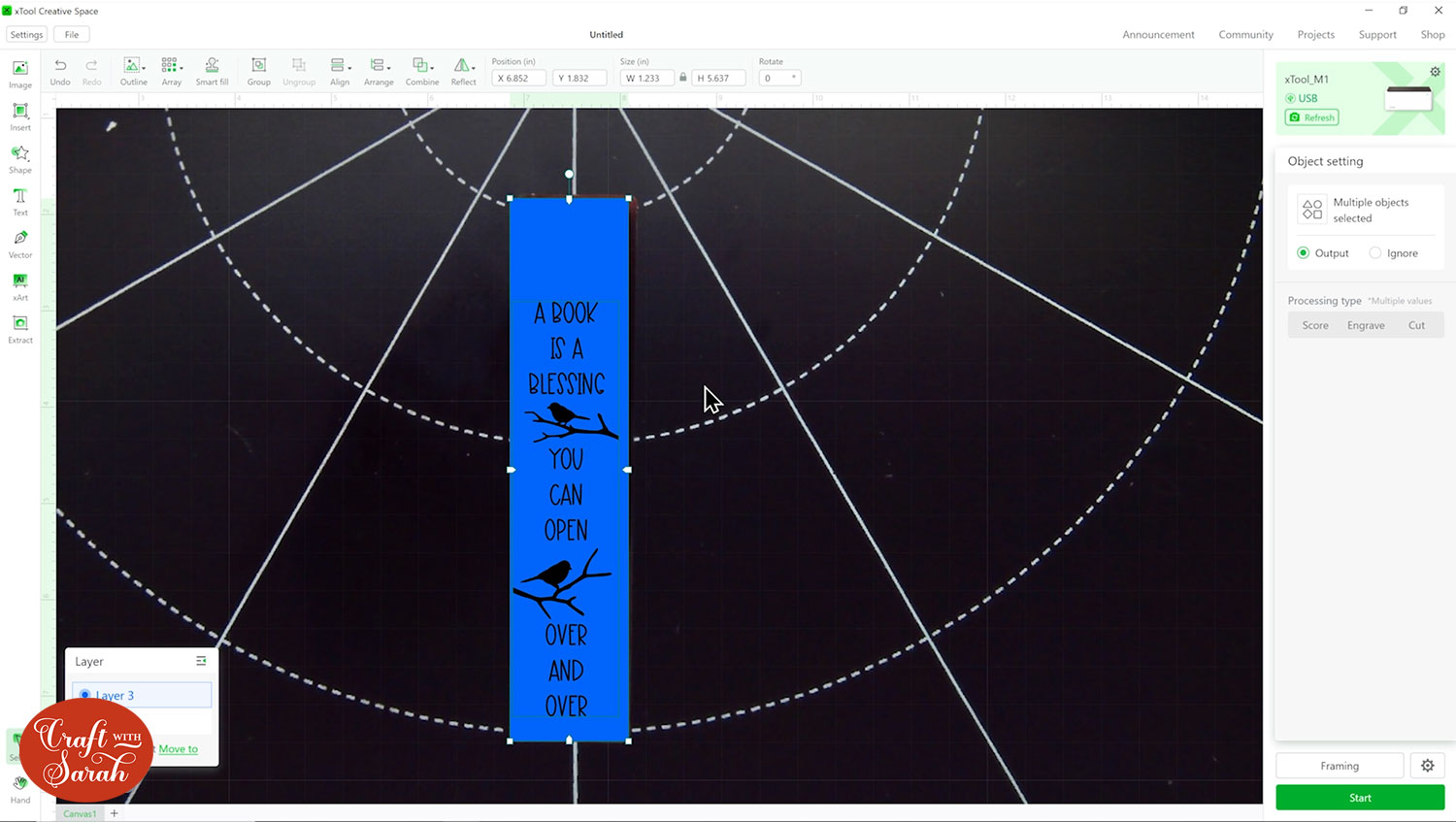Click the Framing button
The image size is (1456, 822).
pos(1340,766)
